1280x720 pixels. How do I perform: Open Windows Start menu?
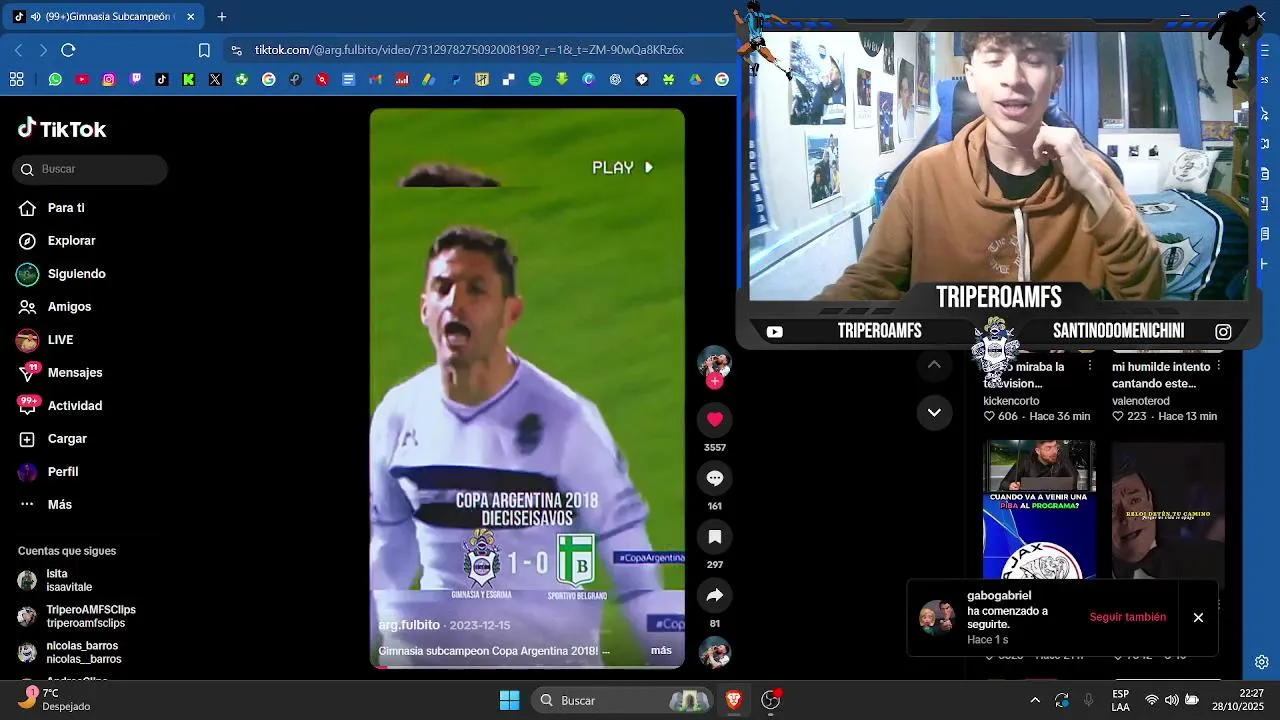click(509, 700)
